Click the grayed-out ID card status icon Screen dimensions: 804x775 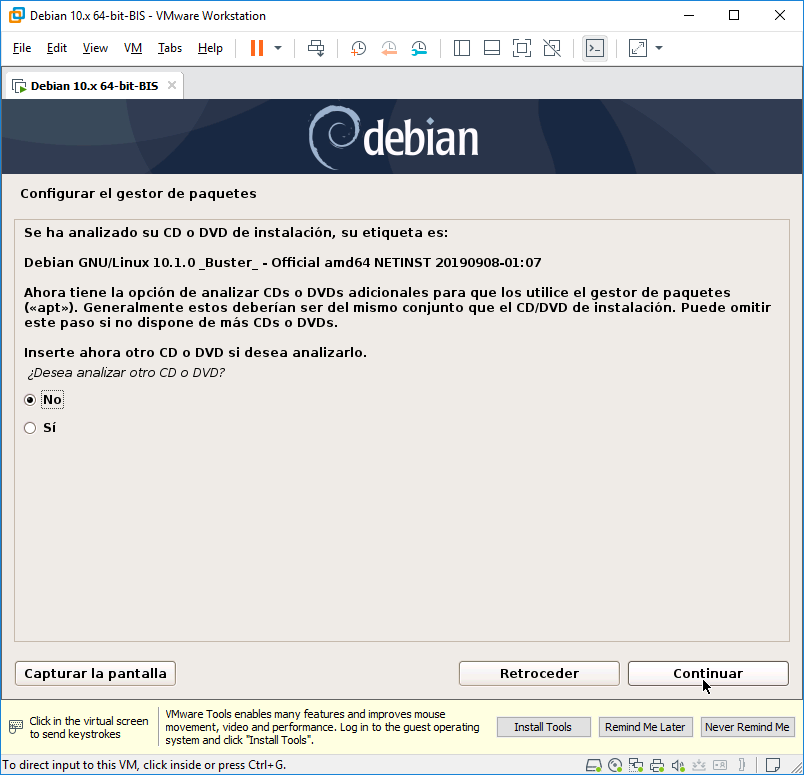coord(720,765)
